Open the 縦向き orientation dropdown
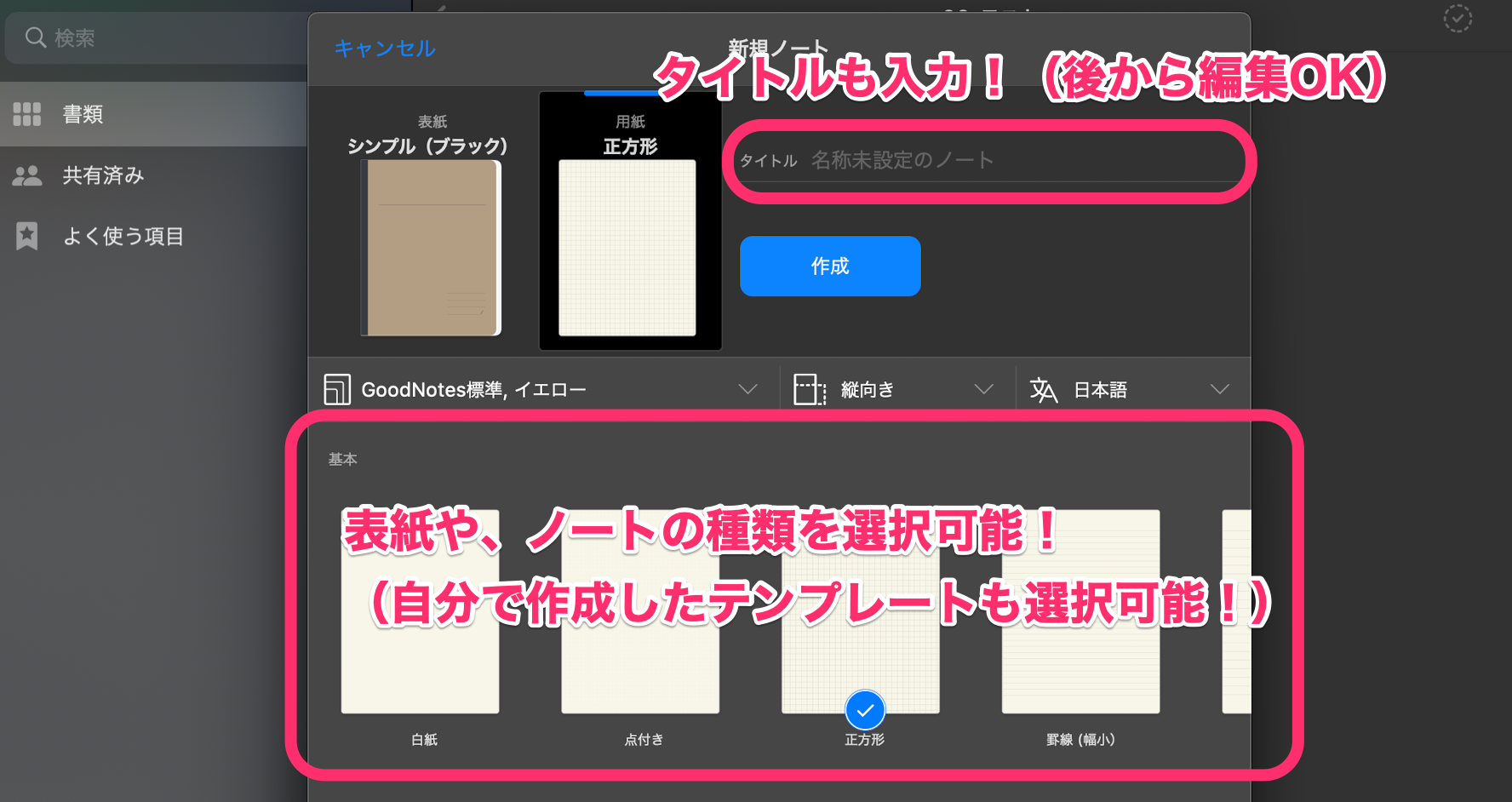 (x=983, y=389)
